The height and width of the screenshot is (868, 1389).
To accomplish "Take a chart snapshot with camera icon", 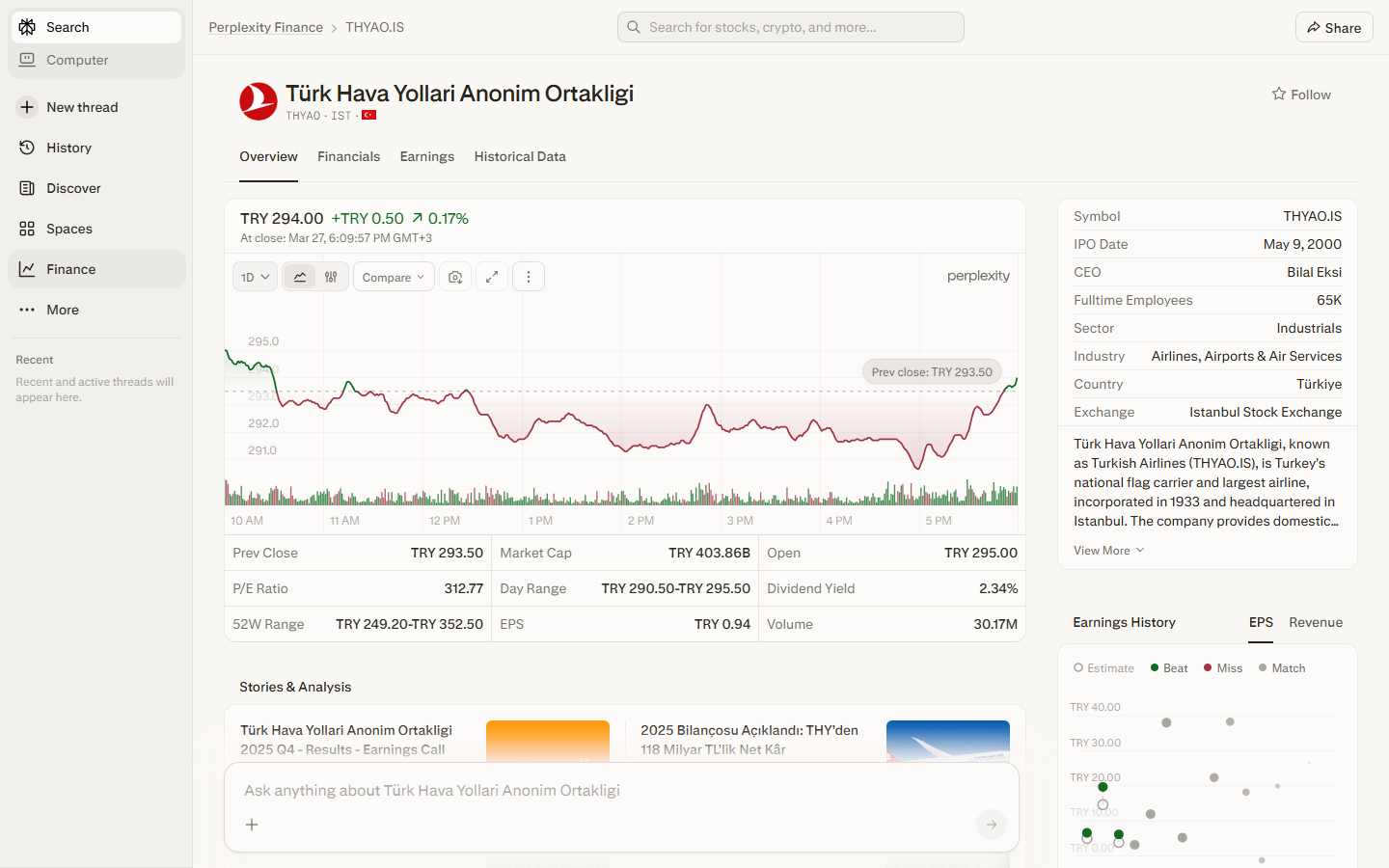I will 455,277.
